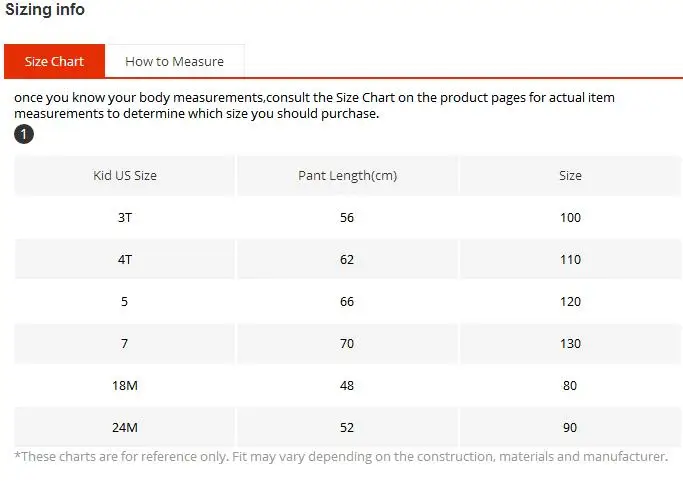Click the black number 1 circle icon
The height and width of the screenshot is (481, 683).
coord(24,134)
